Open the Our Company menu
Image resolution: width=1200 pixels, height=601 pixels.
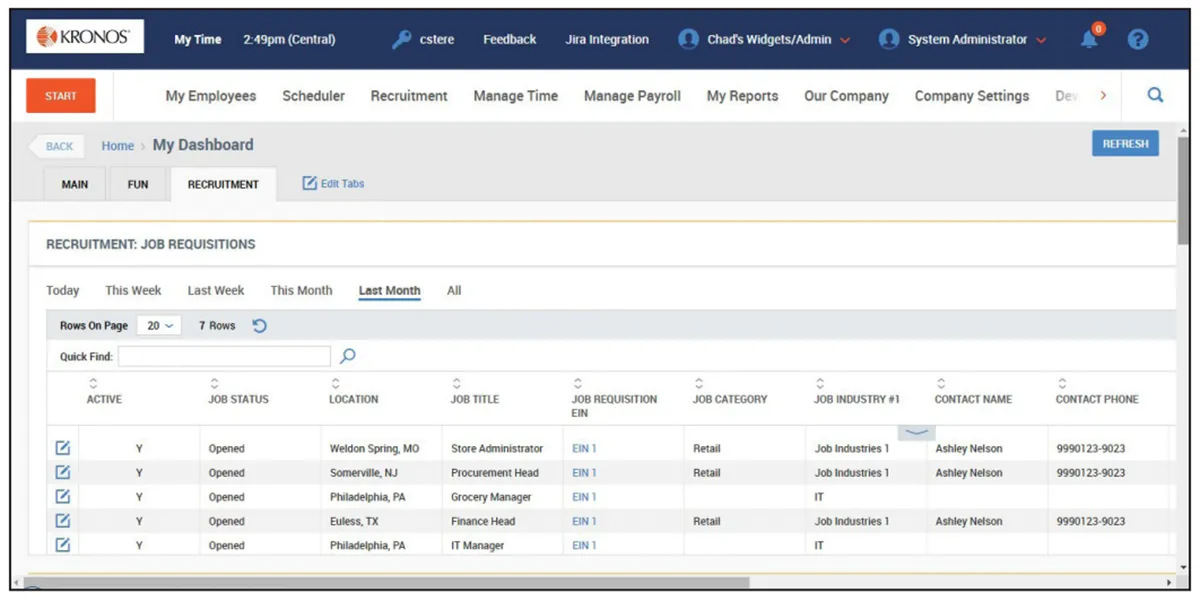[846, 96]
